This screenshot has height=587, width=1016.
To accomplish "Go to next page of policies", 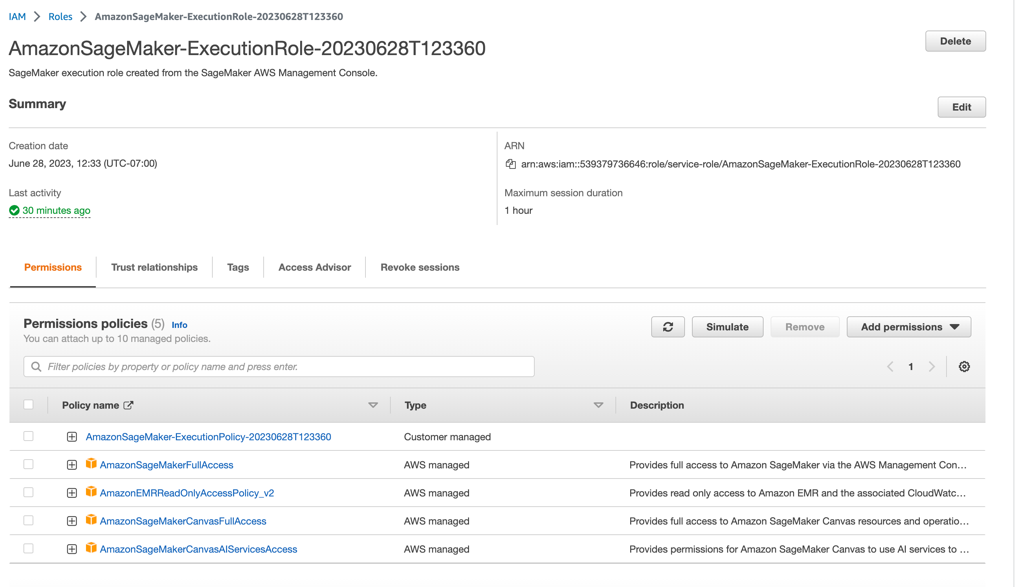I will click(932, 367).
